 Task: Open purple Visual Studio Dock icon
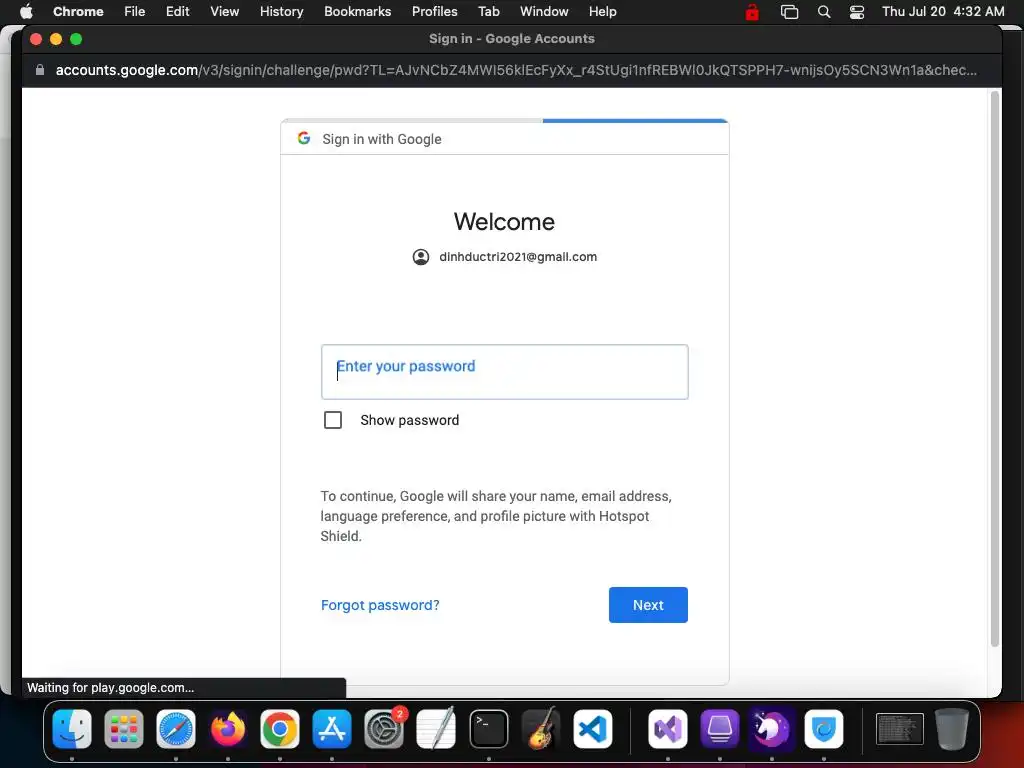[x=667, y=729]
